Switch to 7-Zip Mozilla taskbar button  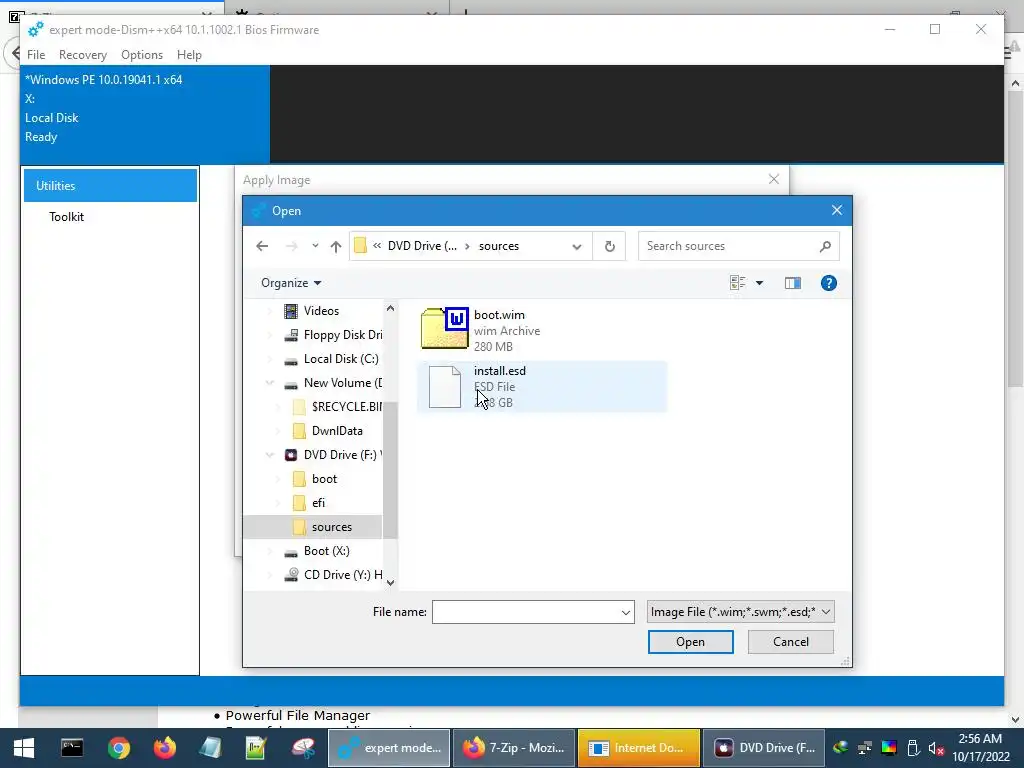513,748
